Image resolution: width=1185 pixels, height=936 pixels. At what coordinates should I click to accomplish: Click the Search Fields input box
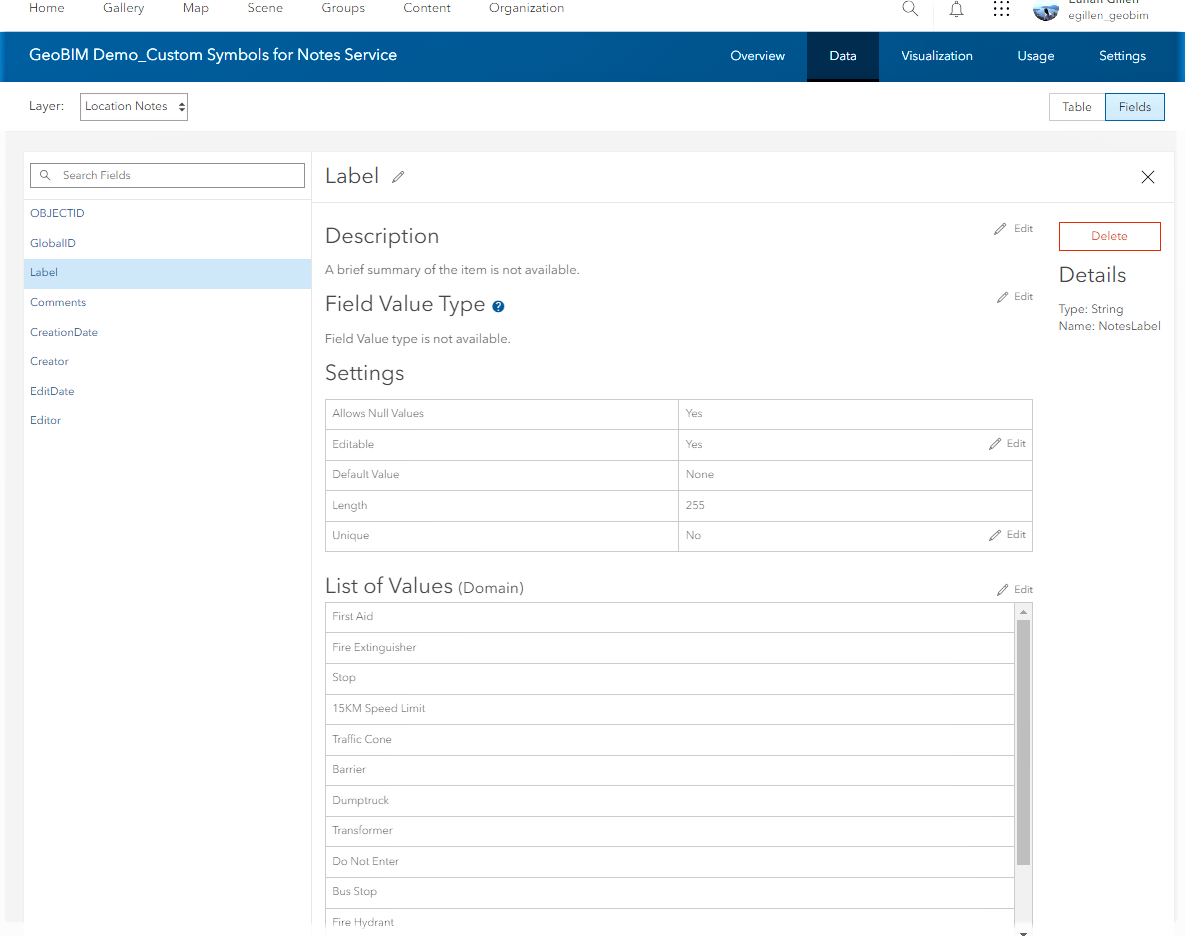click(167, 175)
